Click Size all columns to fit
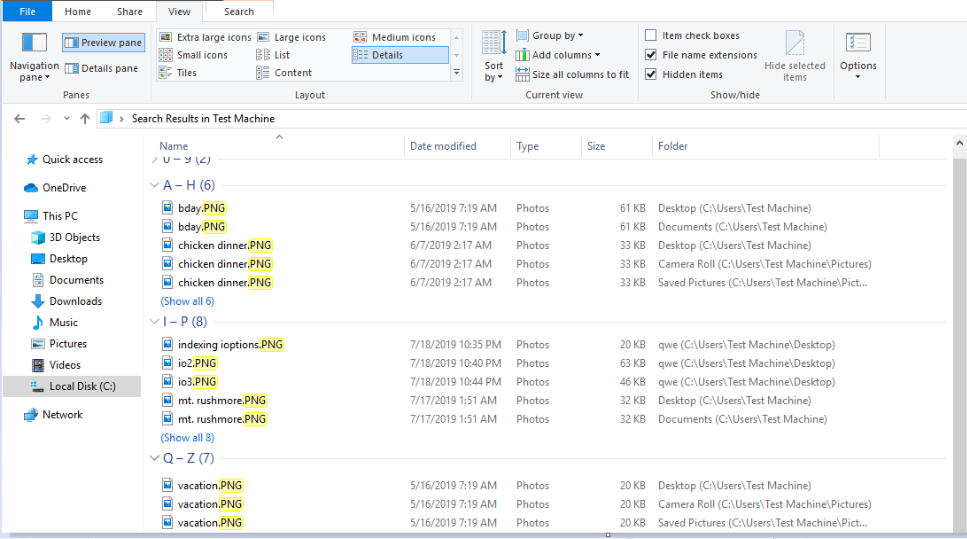Viewport: 967px width, 539px height. click(572, 75)
